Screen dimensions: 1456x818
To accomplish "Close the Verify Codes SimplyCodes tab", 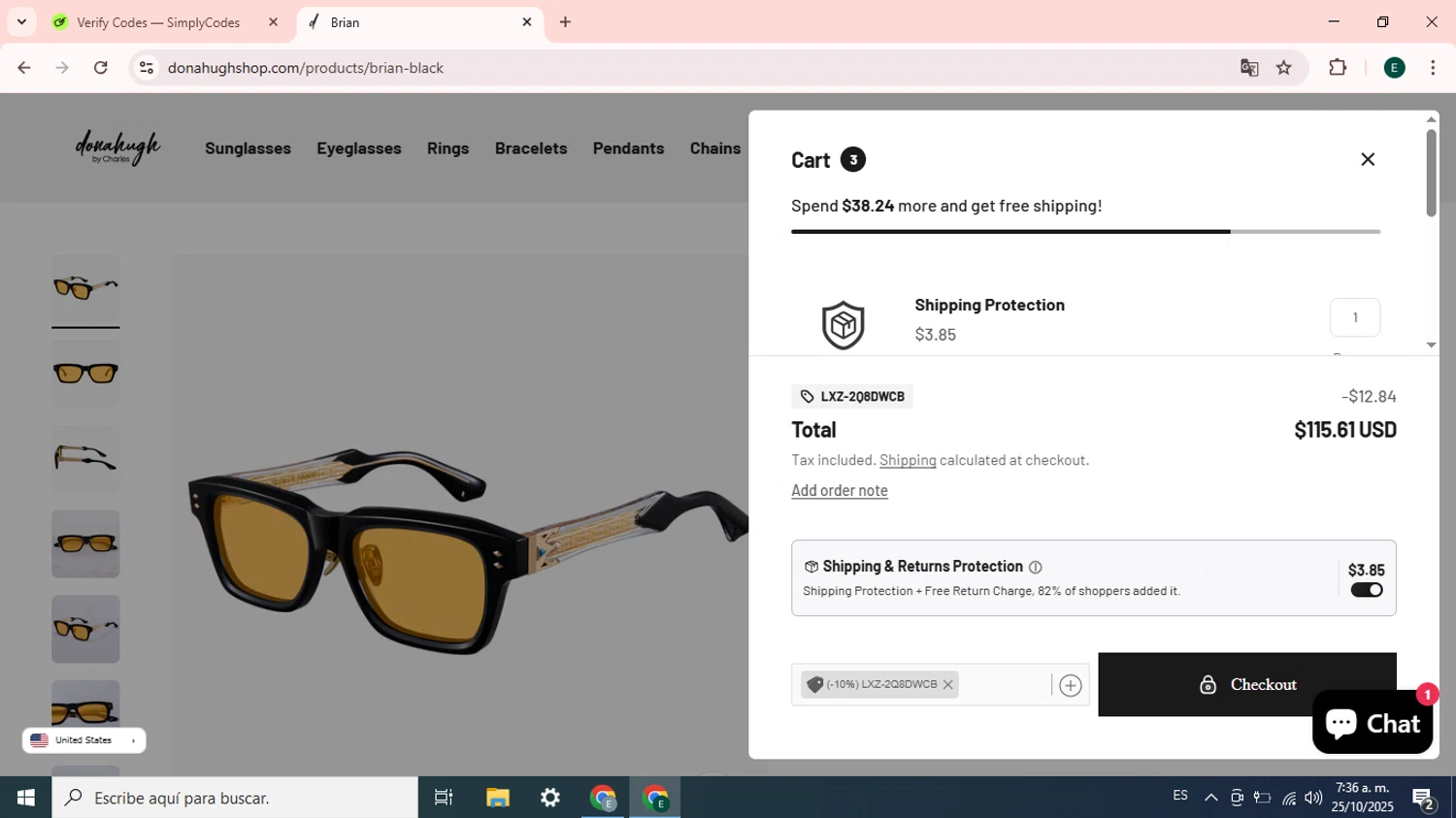I will click(273, 22).
